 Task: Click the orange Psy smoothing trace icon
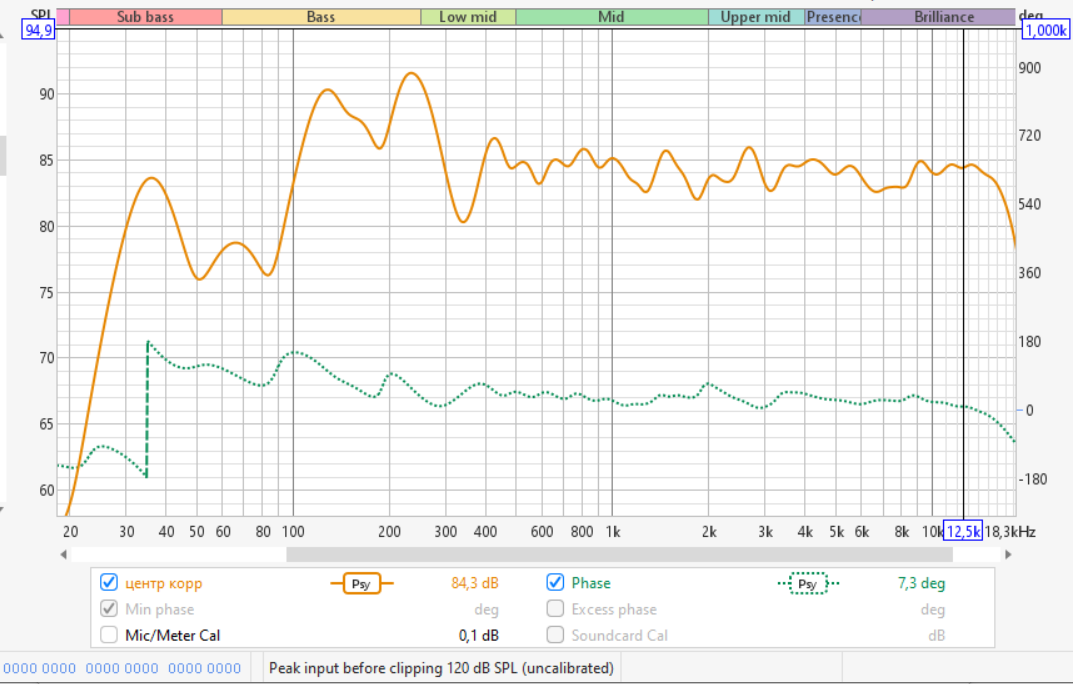[362, 584]
